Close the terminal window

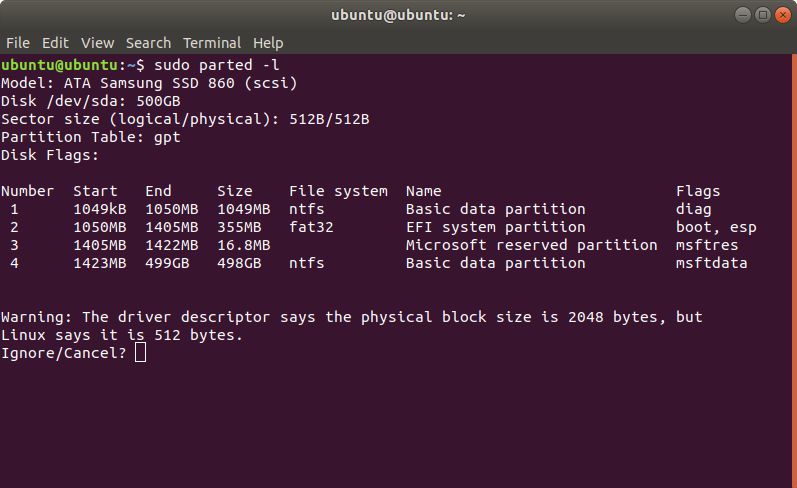tap(783, 15)
